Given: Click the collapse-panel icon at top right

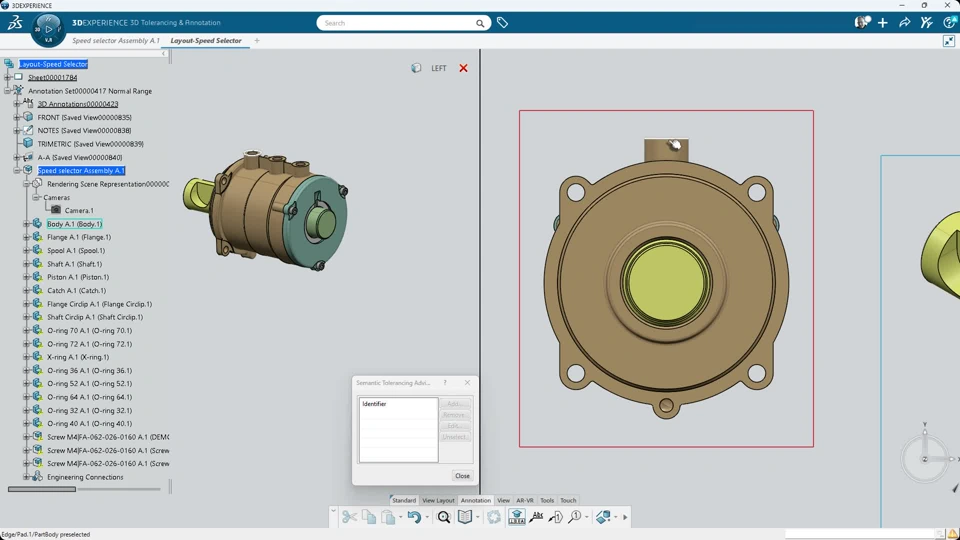Looking at the screenshot, I should [x=949, y=41].
